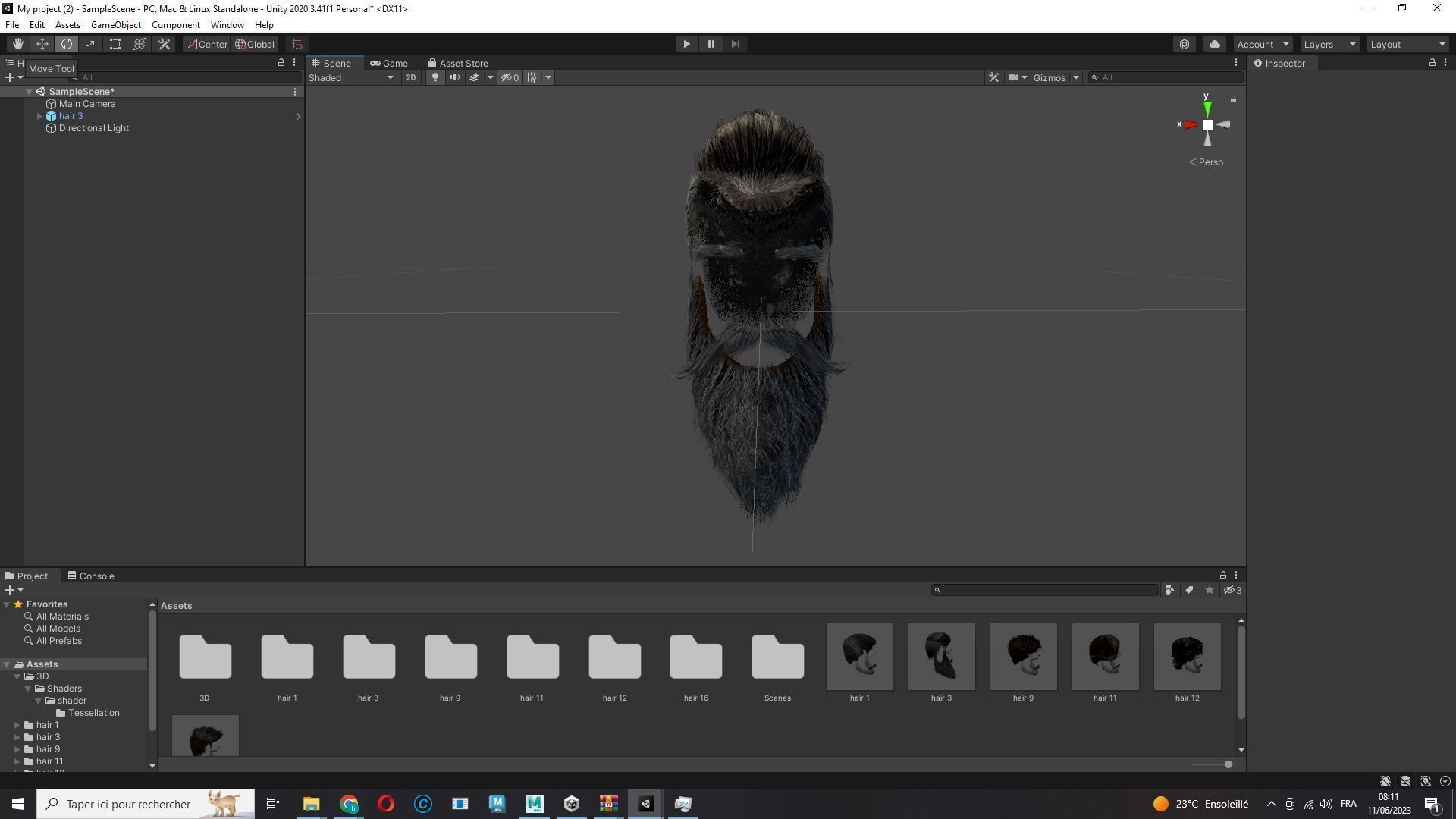Open cache server status icon
The image size is (1456, 819).
coord(1405,781)
